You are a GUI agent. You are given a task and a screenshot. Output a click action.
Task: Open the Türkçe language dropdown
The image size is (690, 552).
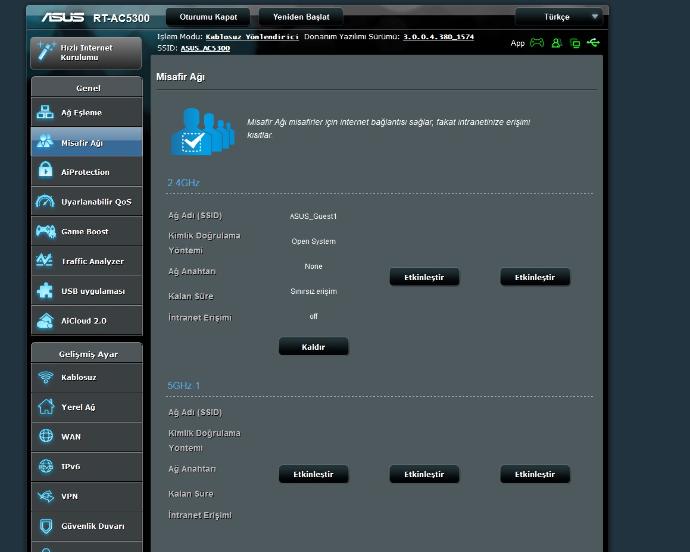[561, 17]
